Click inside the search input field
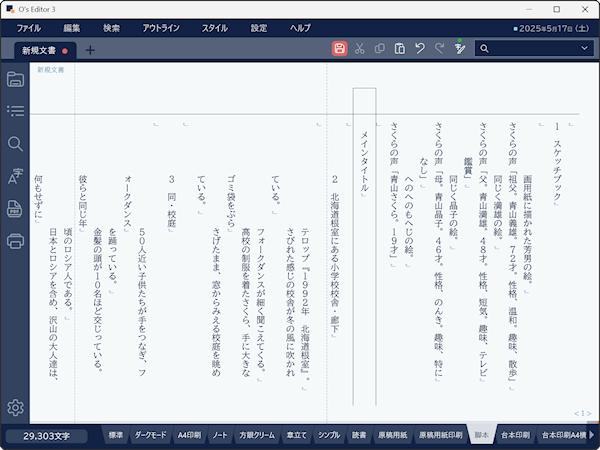 coord(534,49)
